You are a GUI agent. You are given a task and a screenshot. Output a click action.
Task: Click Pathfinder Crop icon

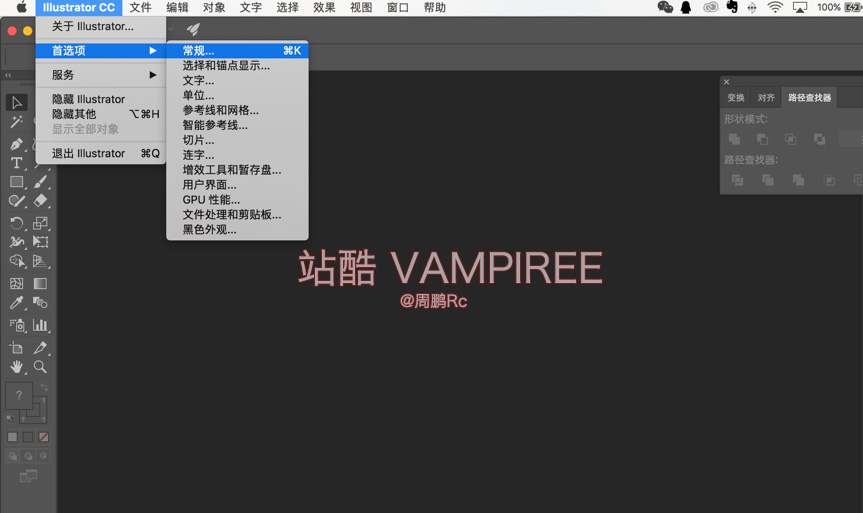[x=829, y=180]
